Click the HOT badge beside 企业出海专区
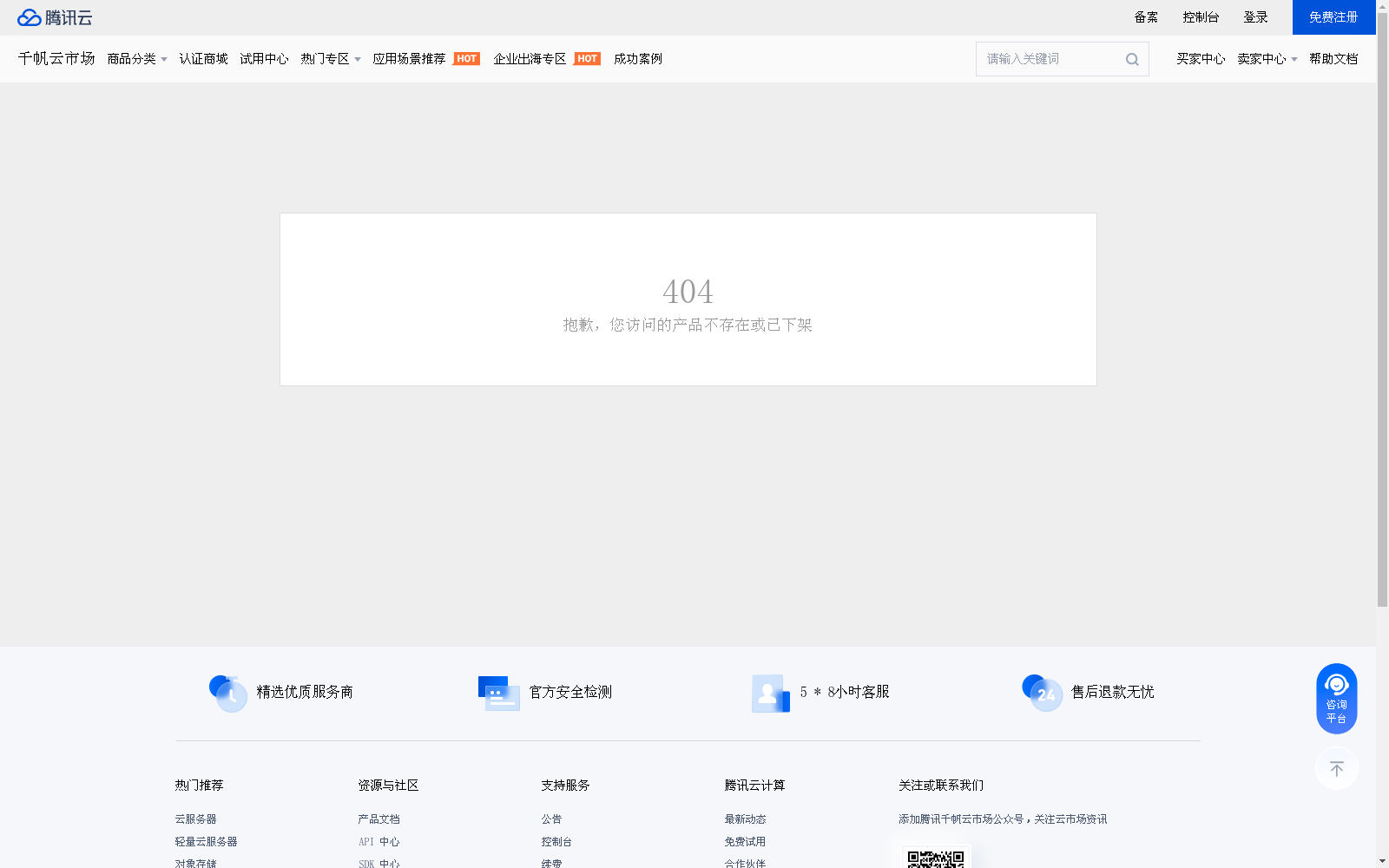The height and width of the screenshot is (868, 1389). point(587,58)
